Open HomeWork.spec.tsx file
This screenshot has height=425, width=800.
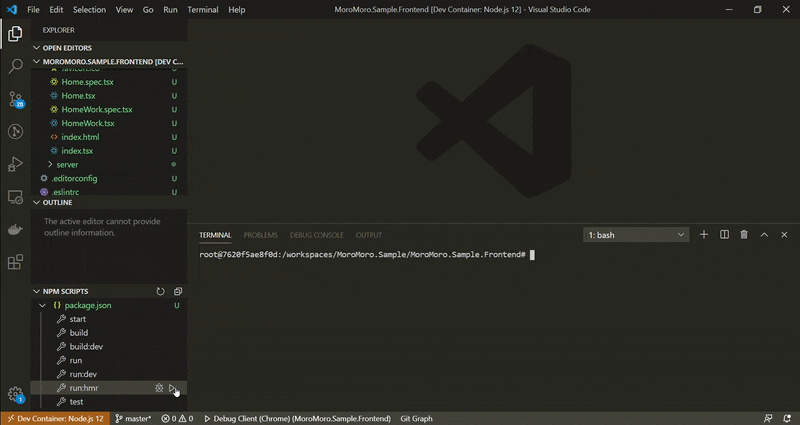click(109, 110)
